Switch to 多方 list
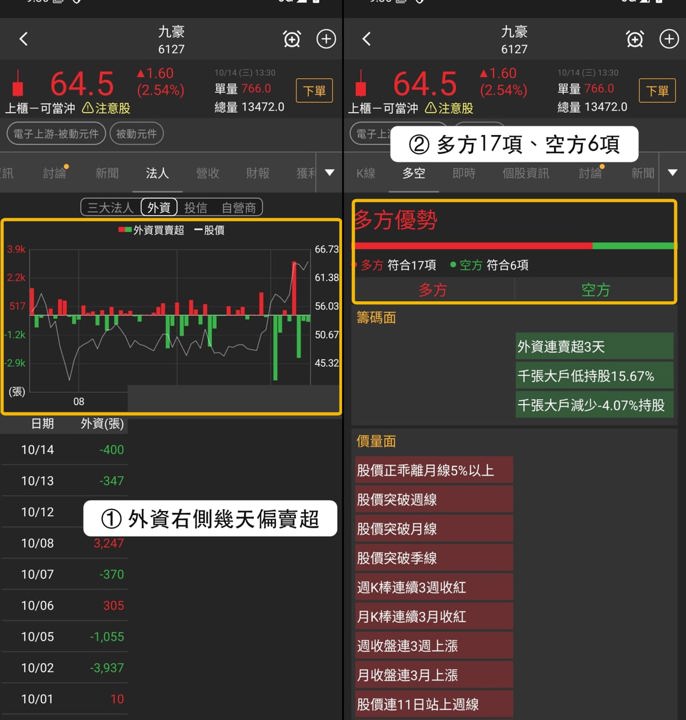 (433, 290)
